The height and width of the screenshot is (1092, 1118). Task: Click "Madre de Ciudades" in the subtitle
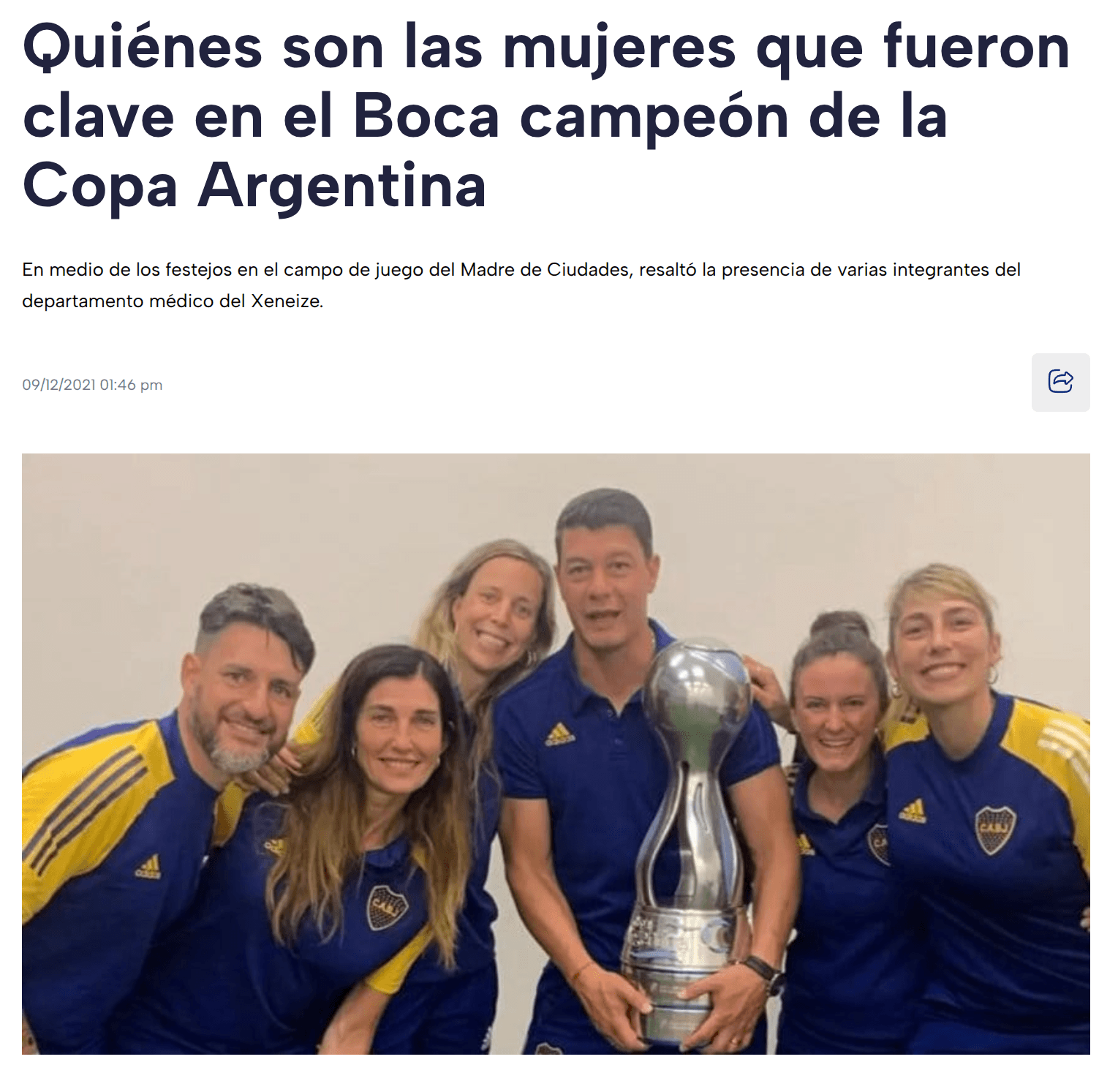pyautogui.click(x=545, y=270)
